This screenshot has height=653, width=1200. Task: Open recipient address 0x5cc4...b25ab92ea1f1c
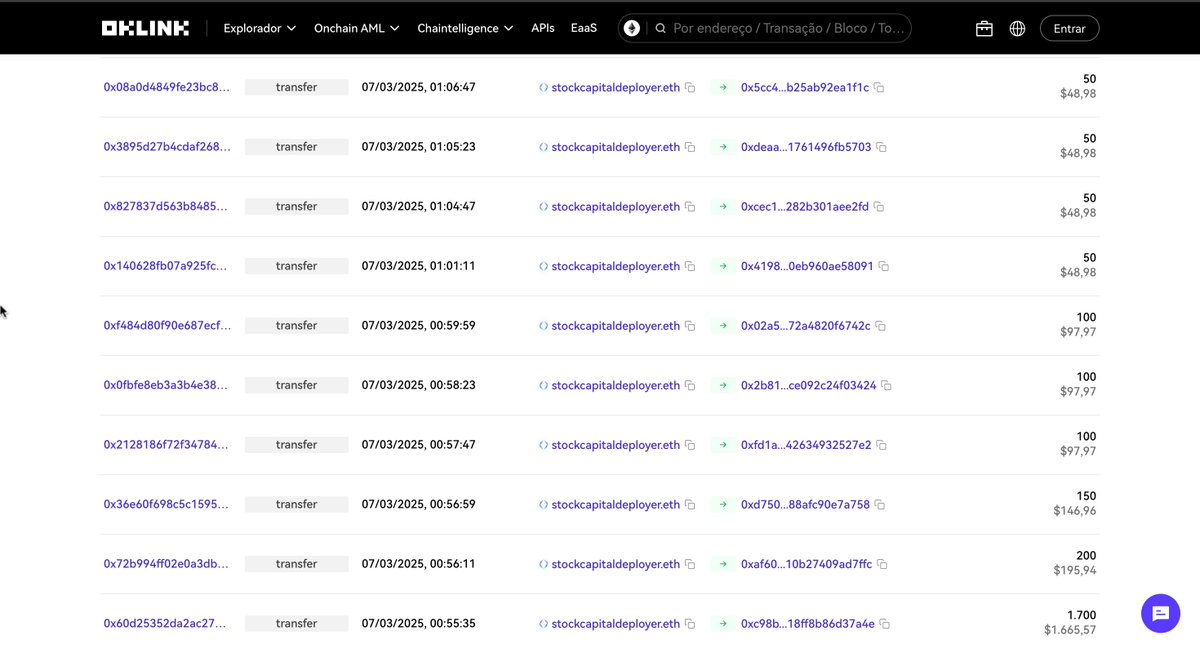coord(805,87)
